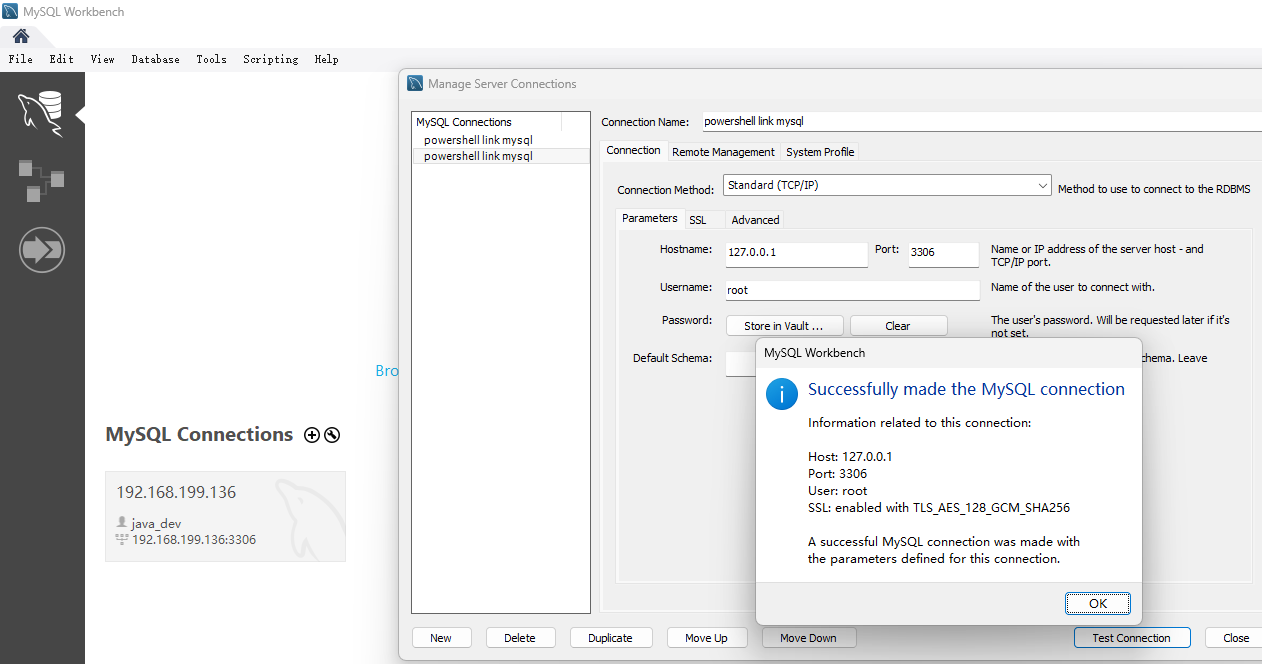
Task: Click the Duplicate connection button
Action: coord(611,638)
